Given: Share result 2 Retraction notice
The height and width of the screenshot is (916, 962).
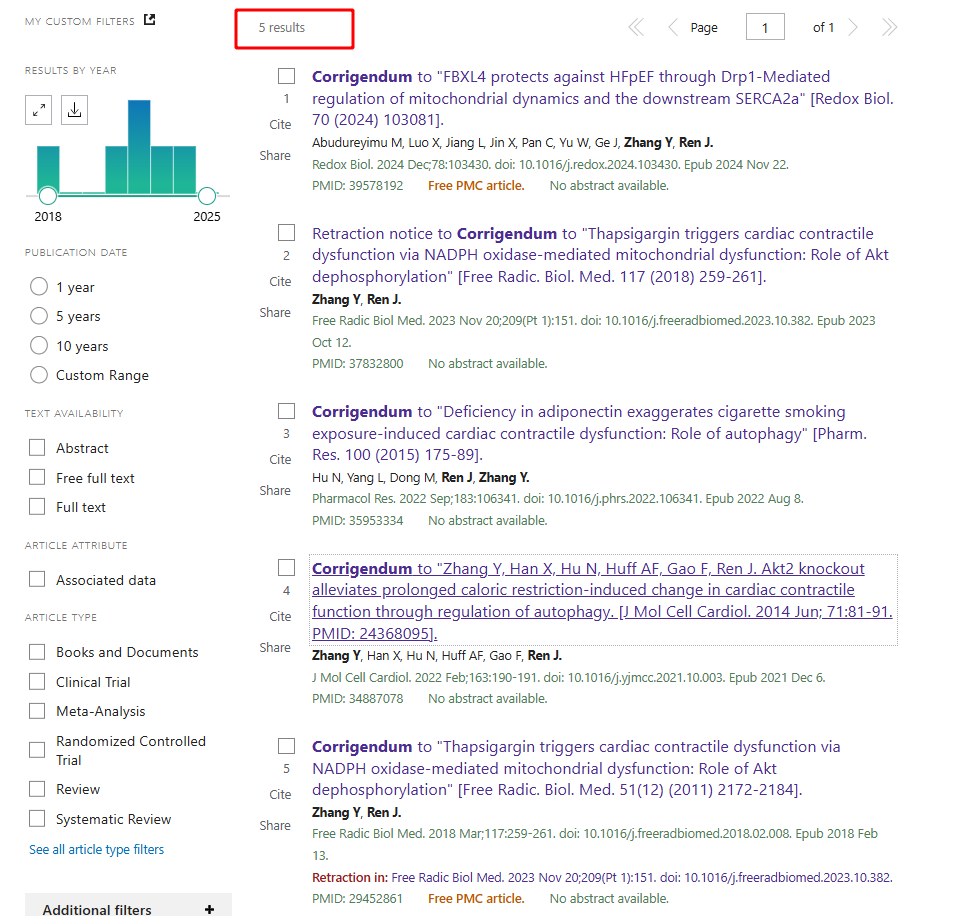Looking at the screenshot, I should [x=275, y=313].
